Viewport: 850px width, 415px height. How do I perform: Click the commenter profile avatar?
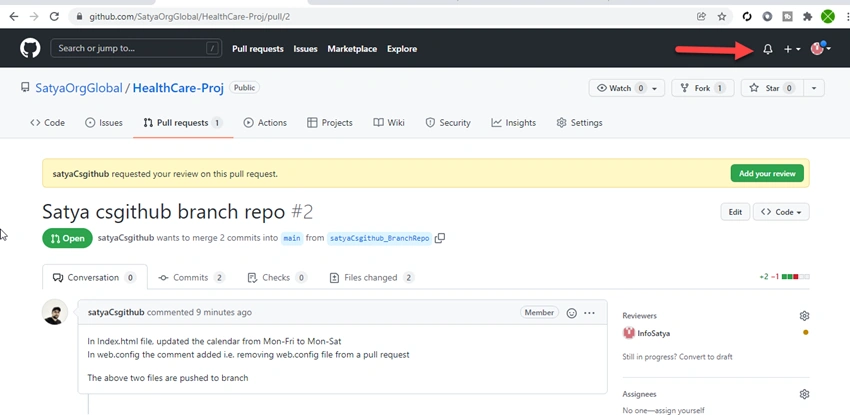point(55,312)
